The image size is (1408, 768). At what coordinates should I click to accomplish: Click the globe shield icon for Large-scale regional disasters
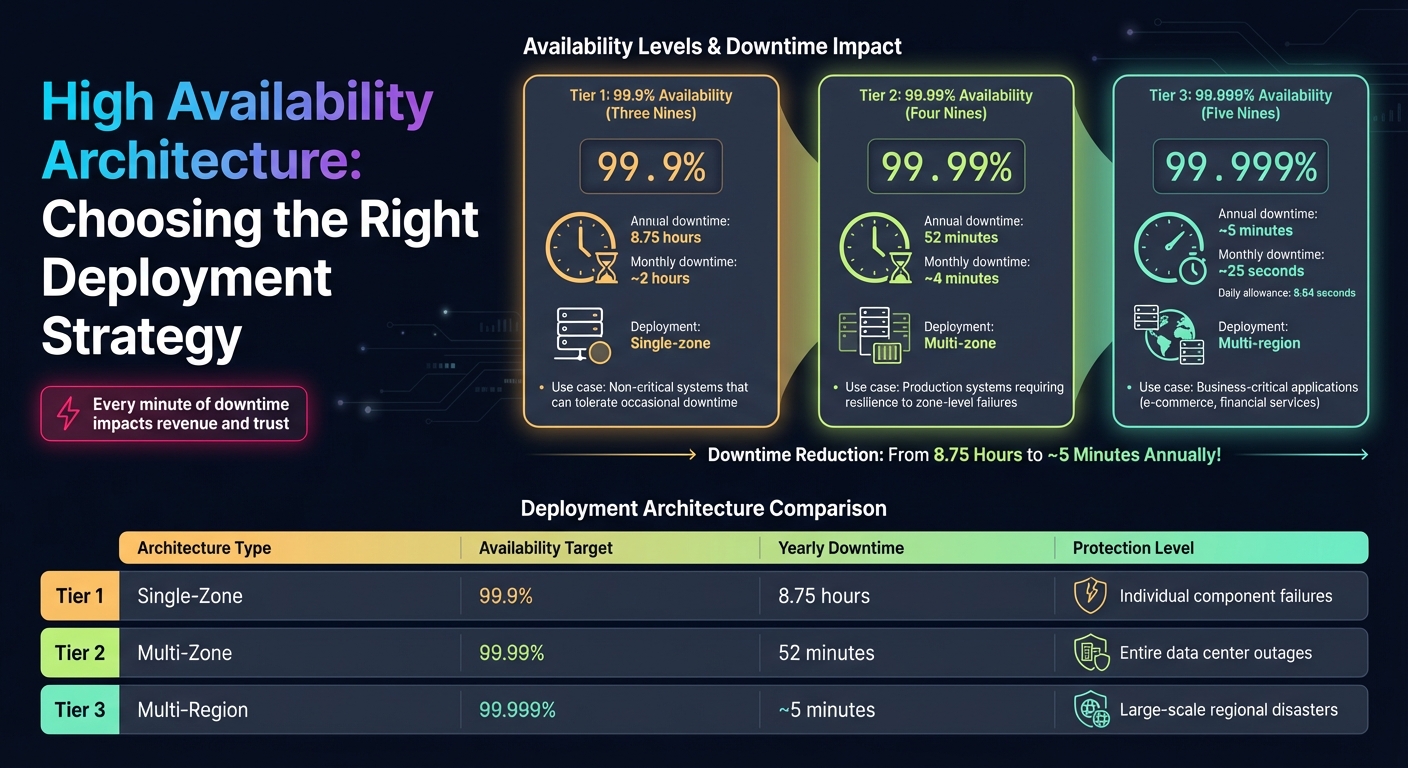(1090, 709)
